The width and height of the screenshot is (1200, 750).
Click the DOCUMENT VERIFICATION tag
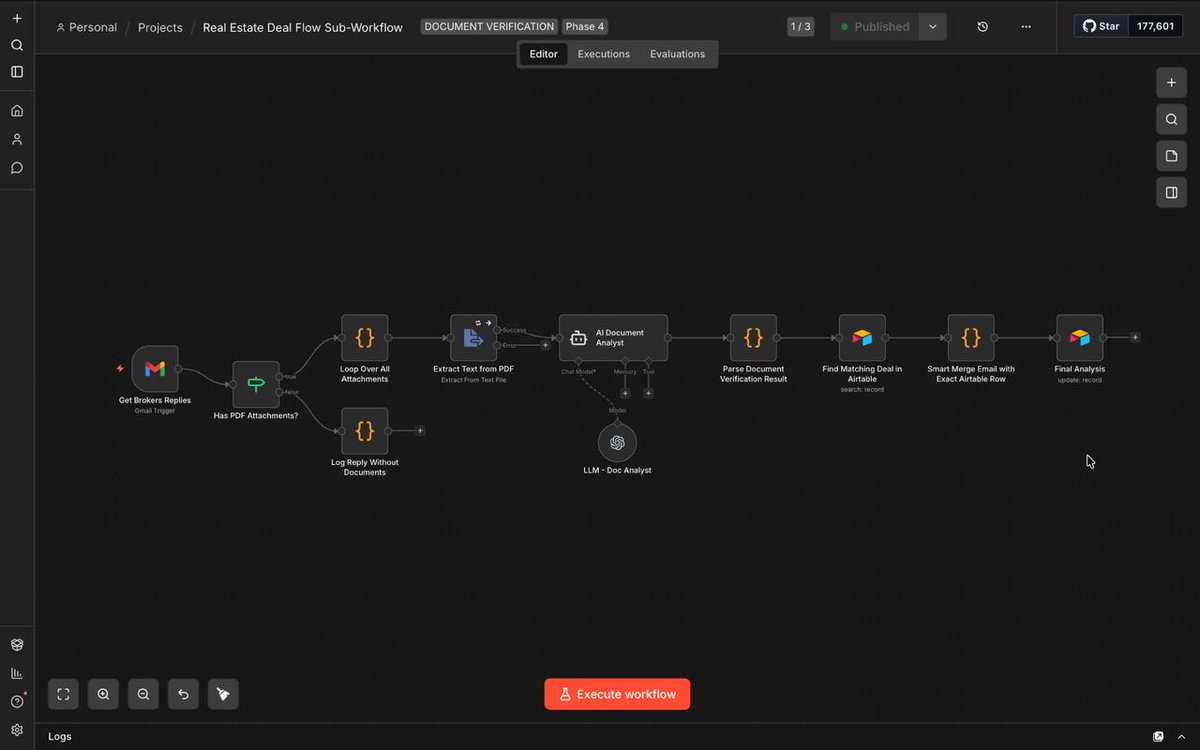pos(489,27)
